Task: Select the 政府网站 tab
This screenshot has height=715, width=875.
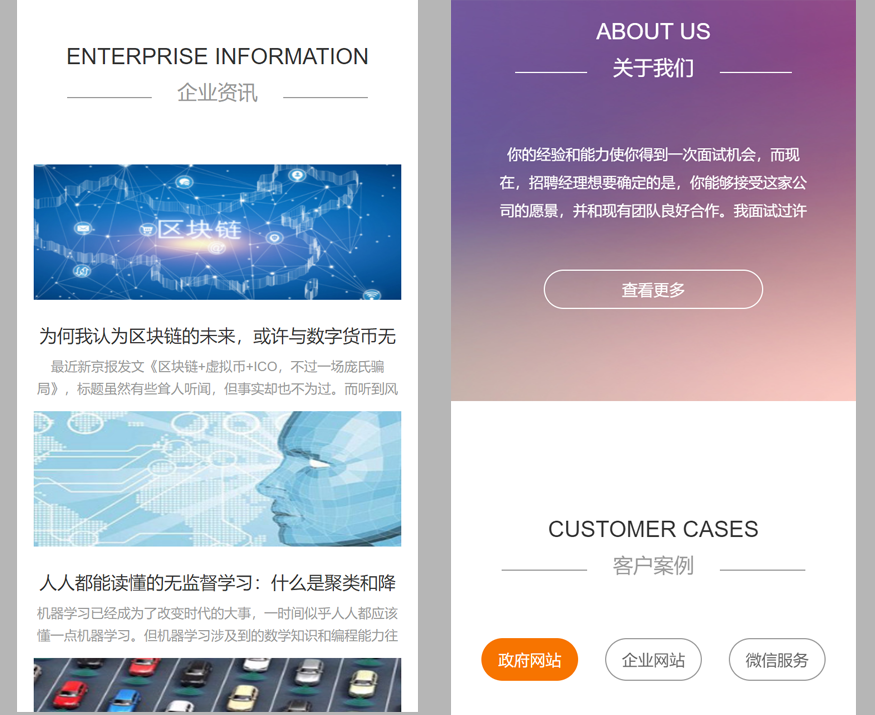Action: pos(529,659)
